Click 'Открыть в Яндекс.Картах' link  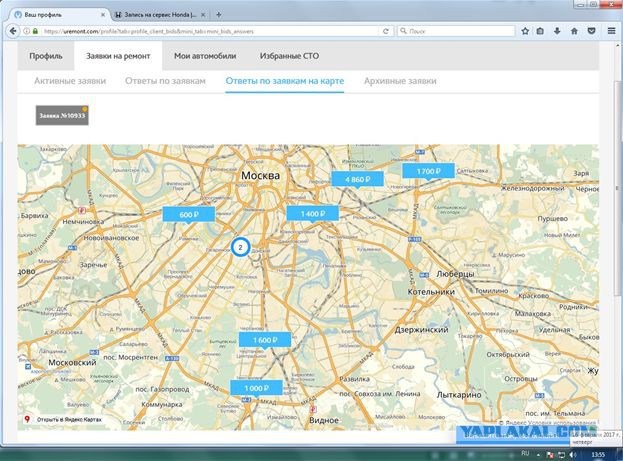(x=69, y=419)
